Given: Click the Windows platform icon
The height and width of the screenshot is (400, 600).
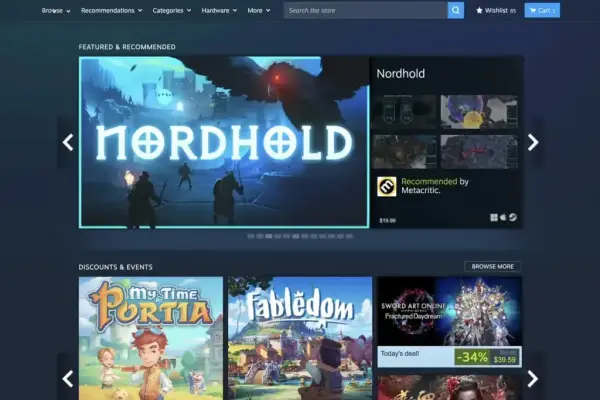Looking at the screenshot, I should click(x=494, y=217).
